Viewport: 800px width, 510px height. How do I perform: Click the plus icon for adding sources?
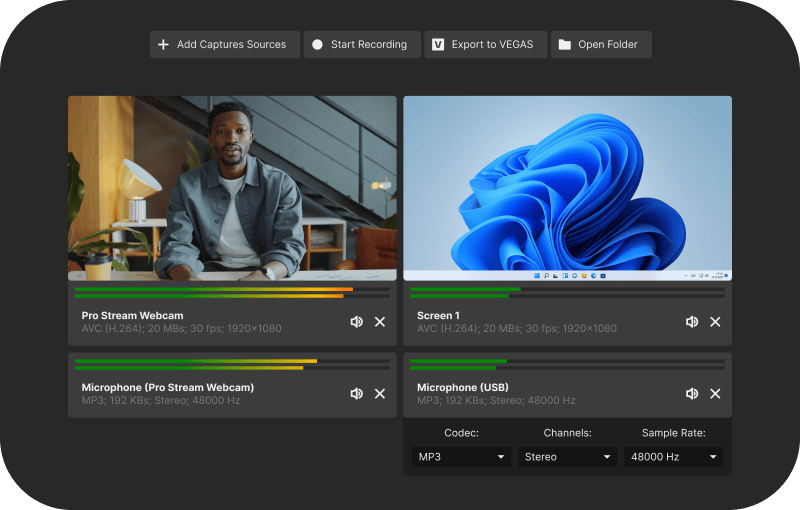[x=164, y=45]
